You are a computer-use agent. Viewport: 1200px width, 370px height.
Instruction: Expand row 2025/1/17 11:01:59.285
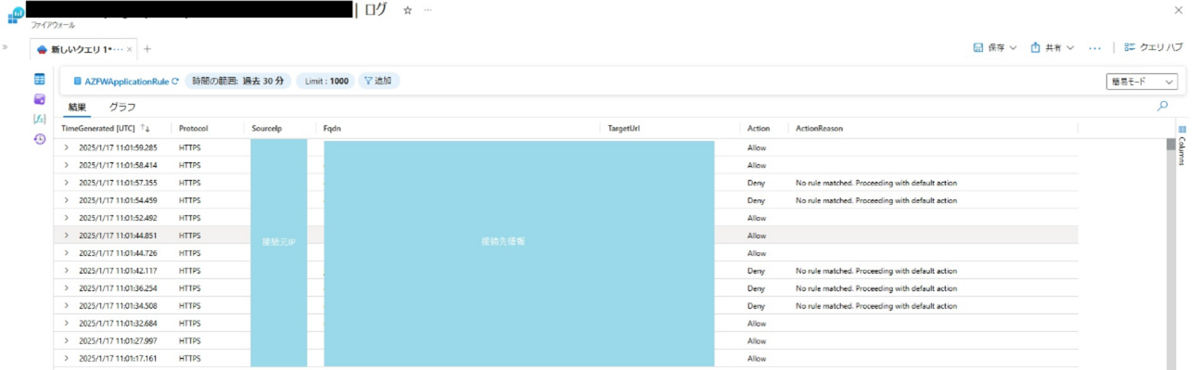tap(67, 147)
